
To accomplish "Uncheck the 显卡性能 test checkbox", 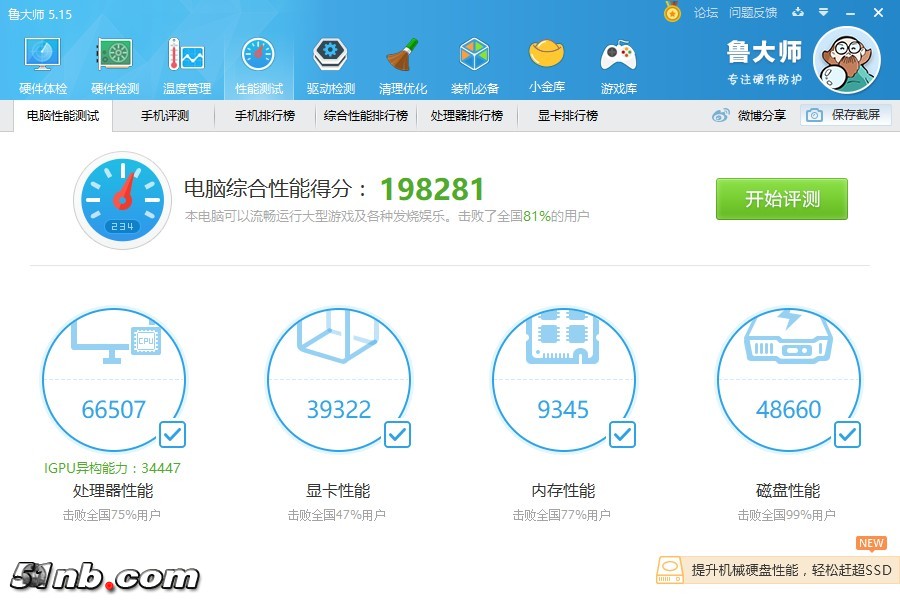I will 397,434.
